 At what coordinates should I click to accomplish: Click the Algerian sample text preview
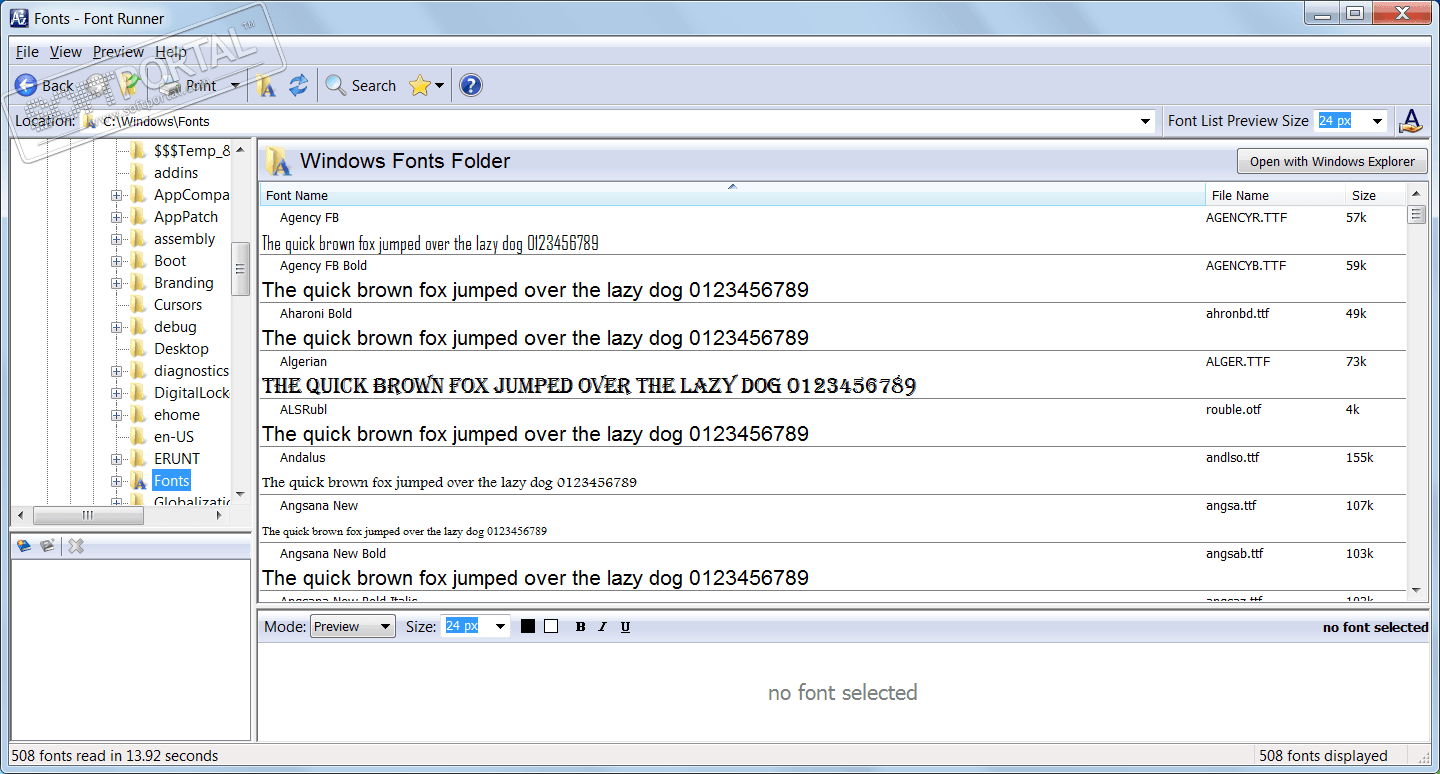589,386
